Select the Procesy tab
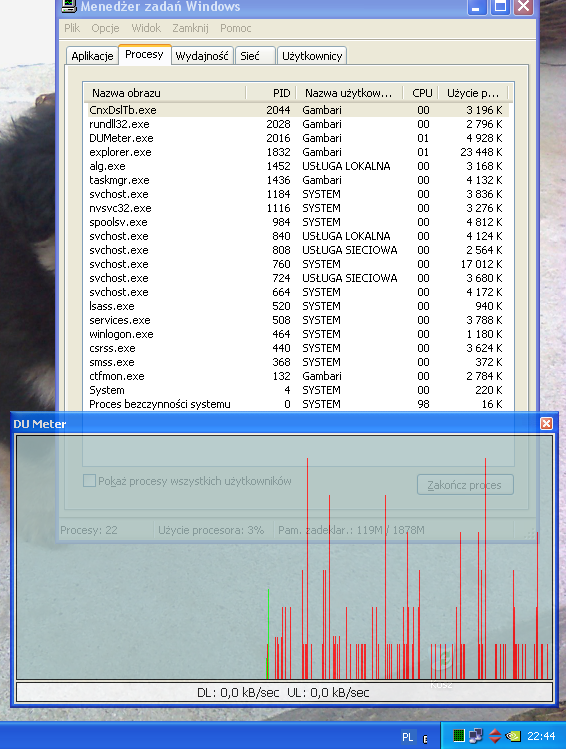Viewport: 566px width, 749px height. click(x=144, y=54)
